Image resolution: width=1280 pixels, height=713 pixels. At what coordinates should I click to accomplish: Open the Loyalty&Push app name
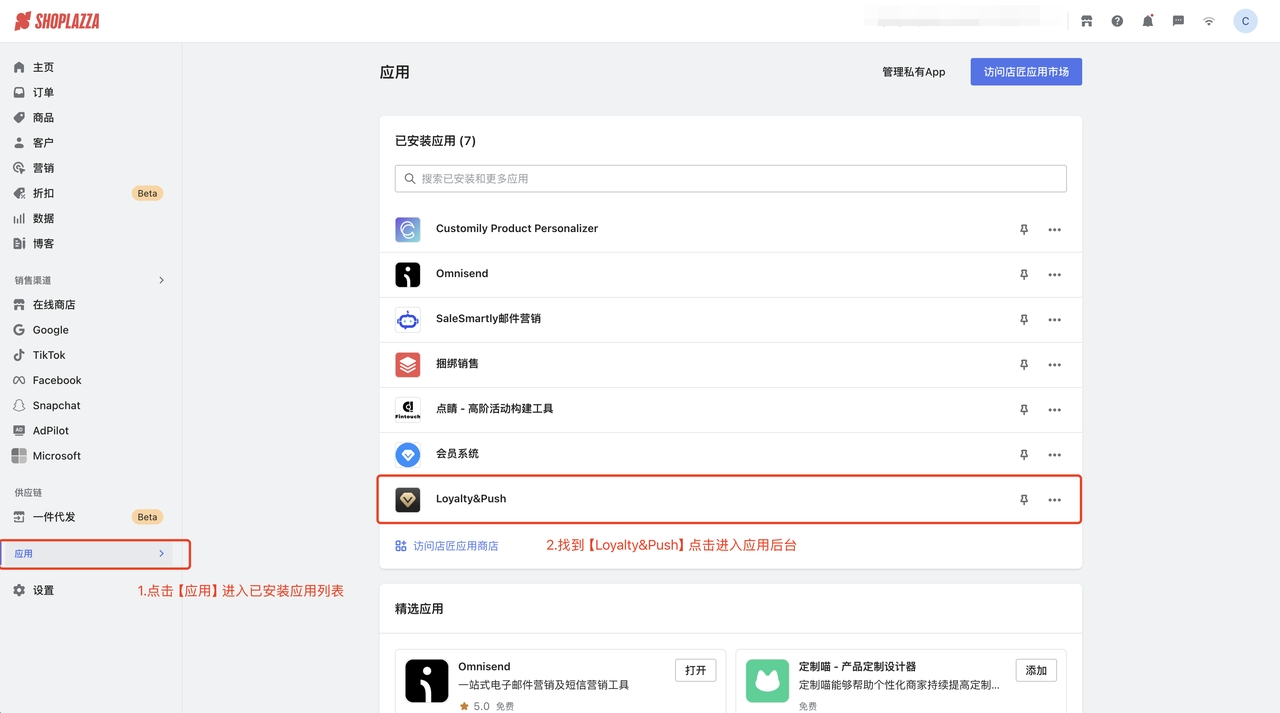click(471, 499)
